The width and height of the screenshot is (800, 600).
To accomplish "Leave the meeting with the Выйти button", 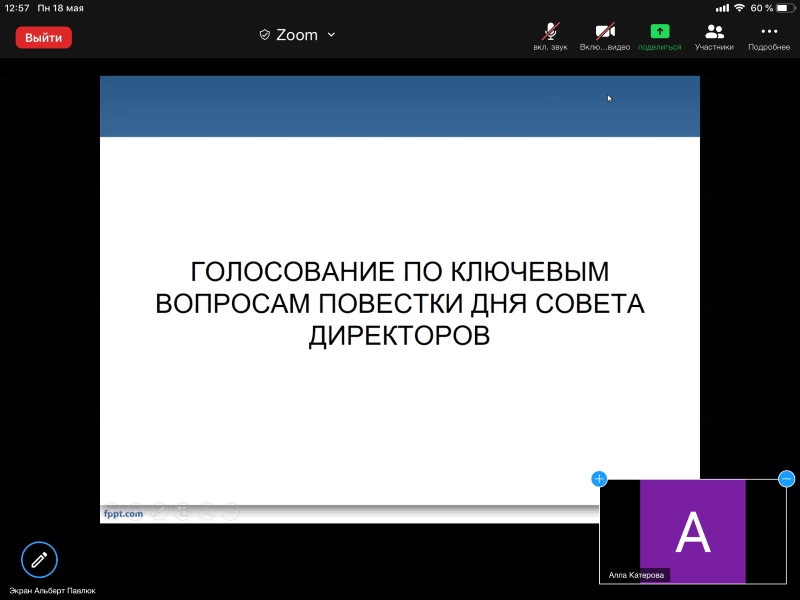I will [43, 38].
